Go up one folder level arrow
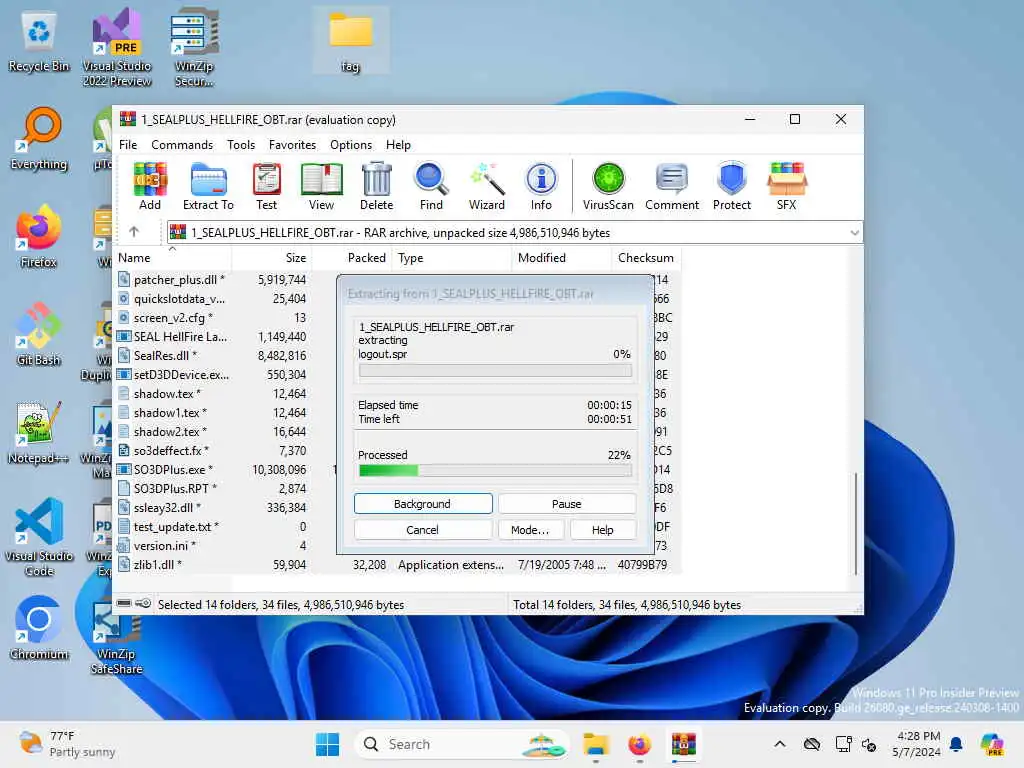This screenshot has height=768, width=1024. click(134, 232)
